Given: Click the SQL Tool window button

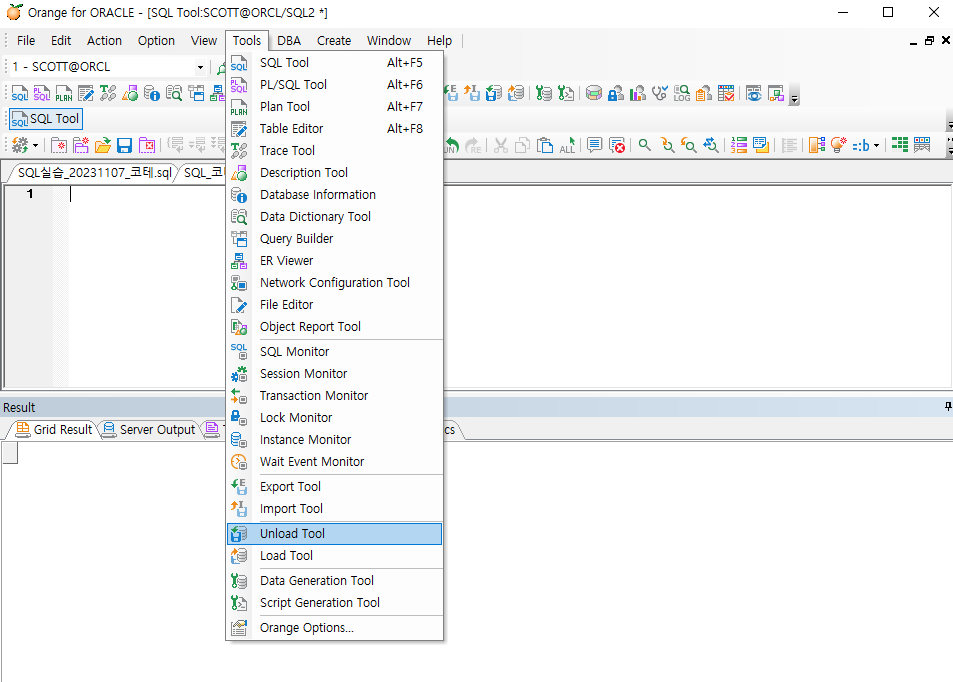Looking at the screenshot, I should pos(46,119).
